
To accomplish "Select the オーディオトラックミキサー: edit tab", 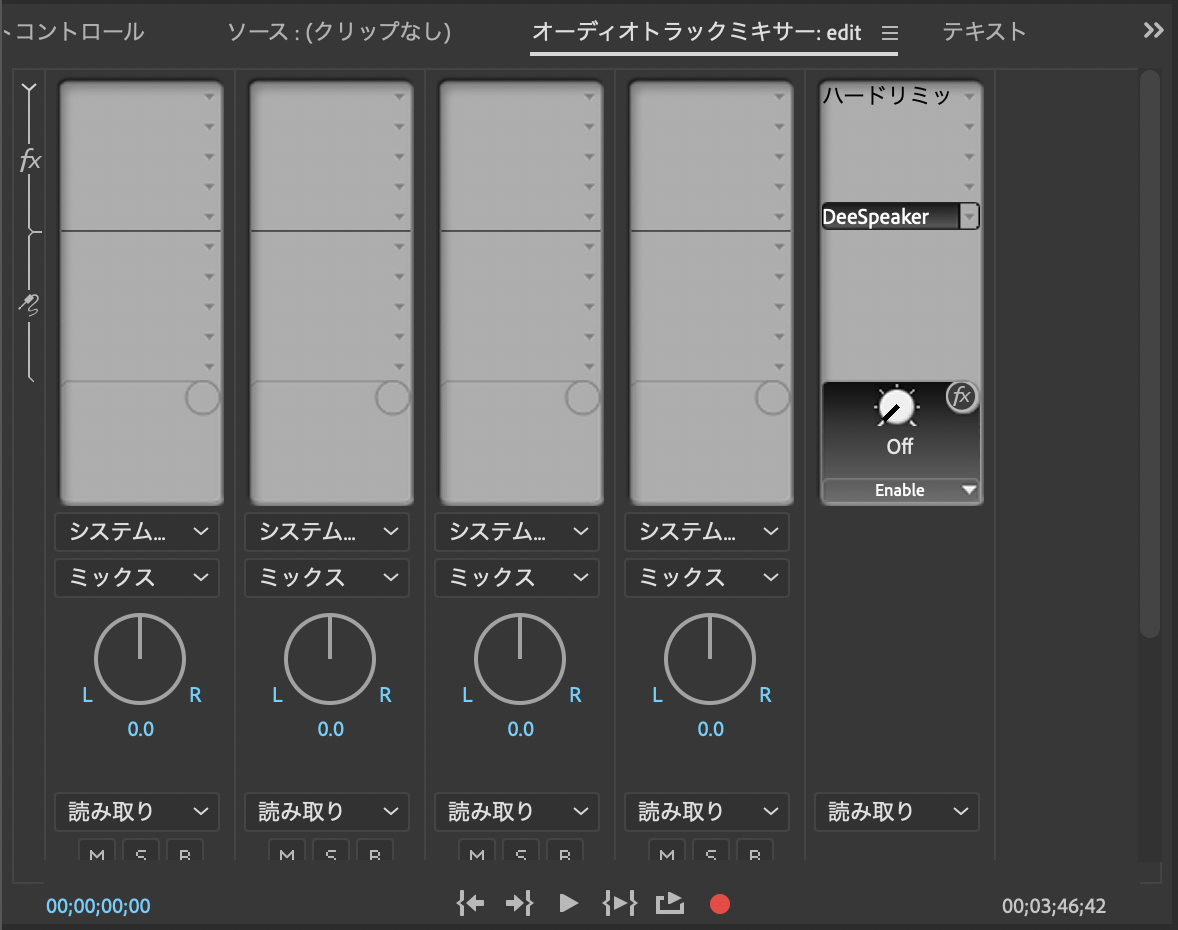I will point(696,32).
